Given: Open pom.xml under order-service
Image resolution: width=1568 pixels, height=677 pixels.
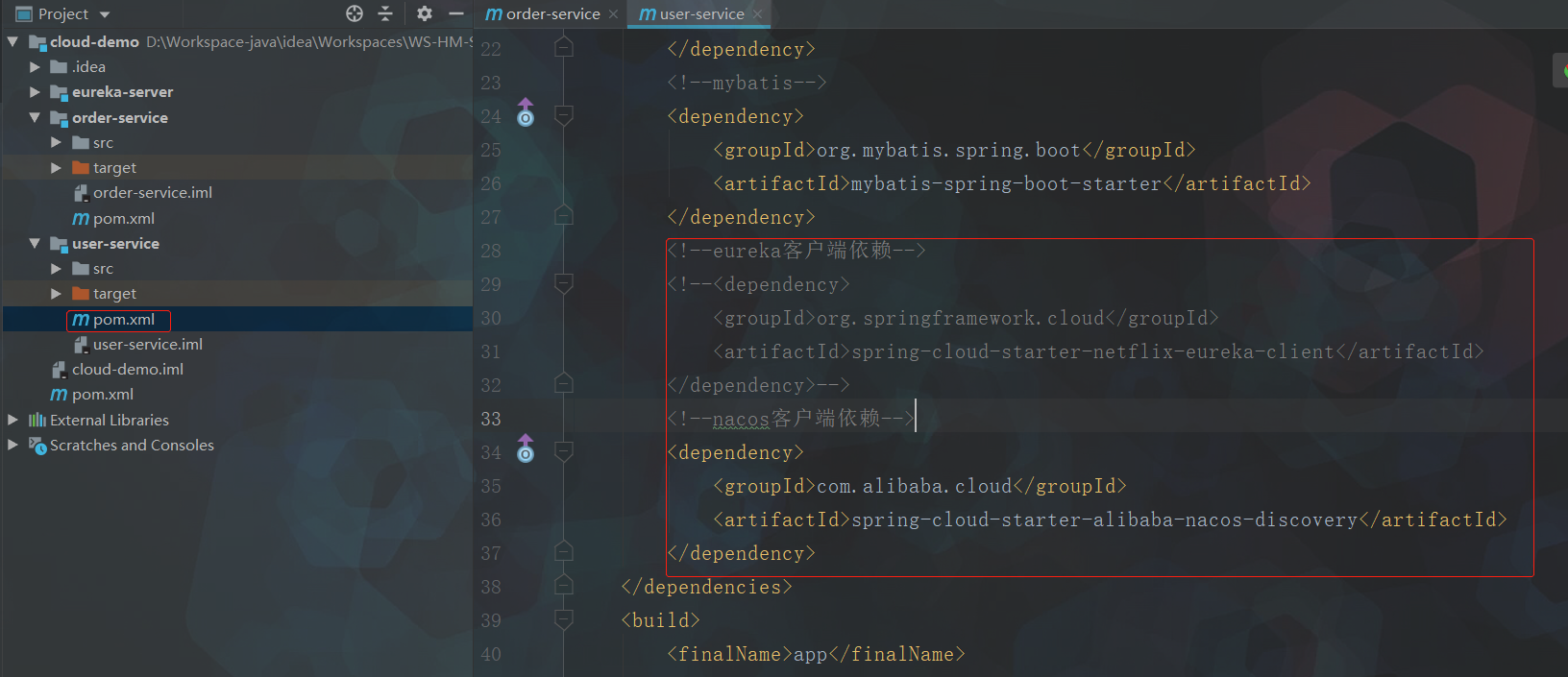Looking at the screenshot, I should 123,219.
